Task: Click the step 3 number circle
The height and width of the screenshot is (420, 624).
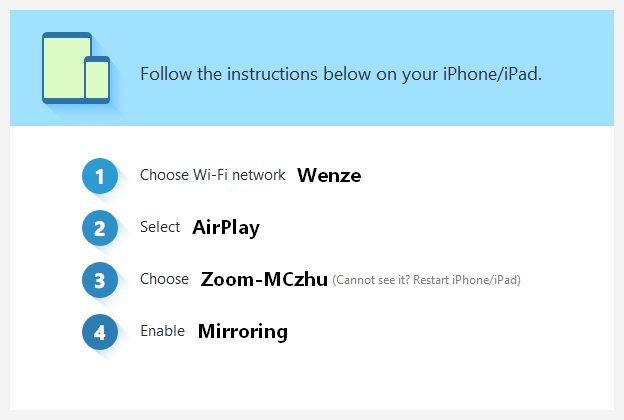Action: click(100, 280)
